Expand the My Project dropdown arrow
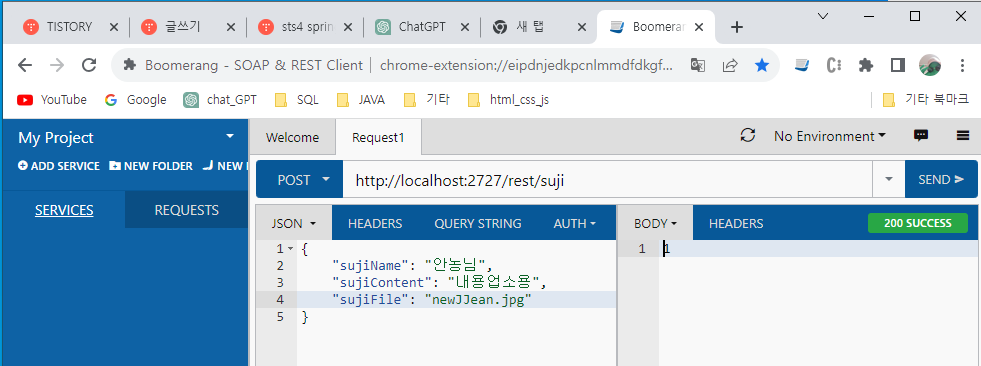Viewport: 981px width, 366px height. coord(230,136)
